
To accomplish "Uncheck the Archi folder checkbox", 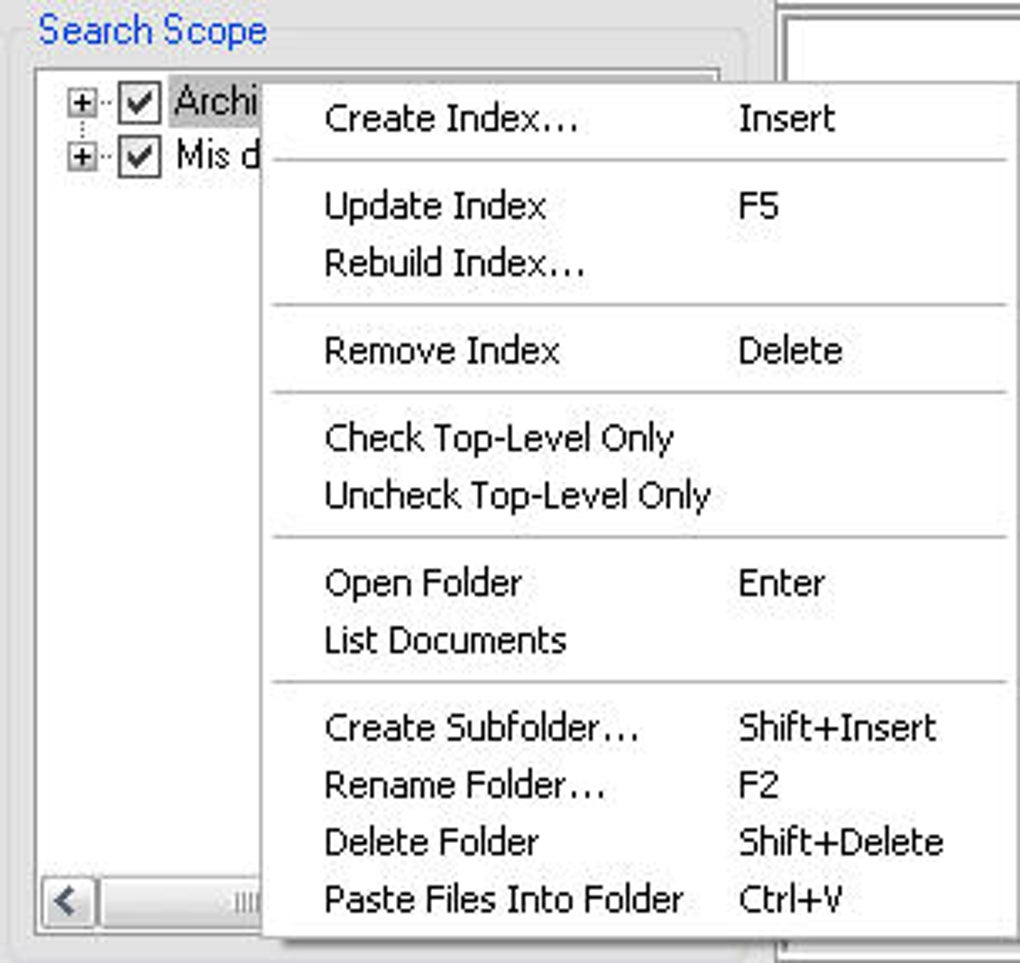I will [139, 102].
